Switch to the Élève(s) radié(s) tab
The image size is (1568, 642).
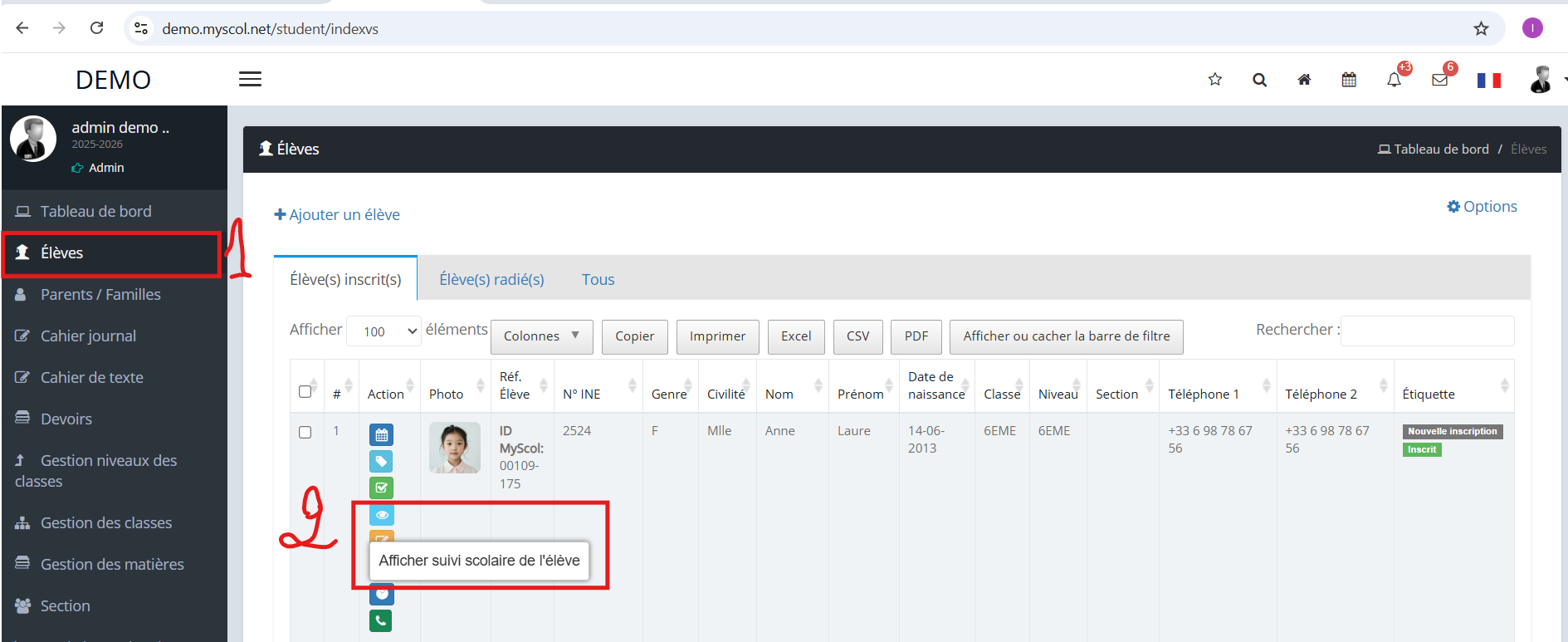tap(491, 280)
